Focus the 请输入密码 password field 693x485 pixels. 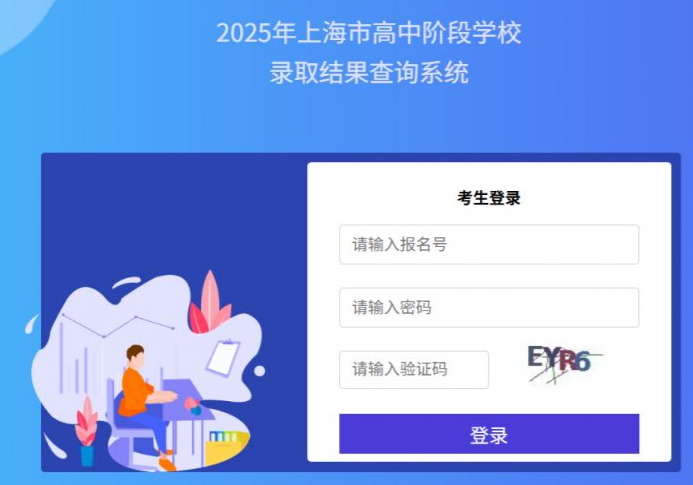click(489, 308)
